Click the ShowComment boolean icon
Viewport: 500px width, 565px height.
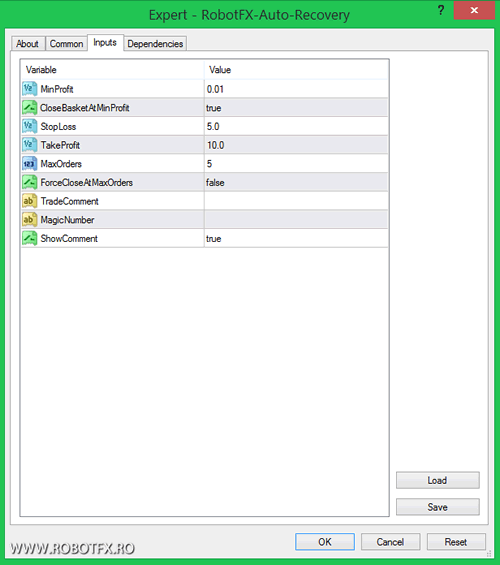[x=30, y=239]
